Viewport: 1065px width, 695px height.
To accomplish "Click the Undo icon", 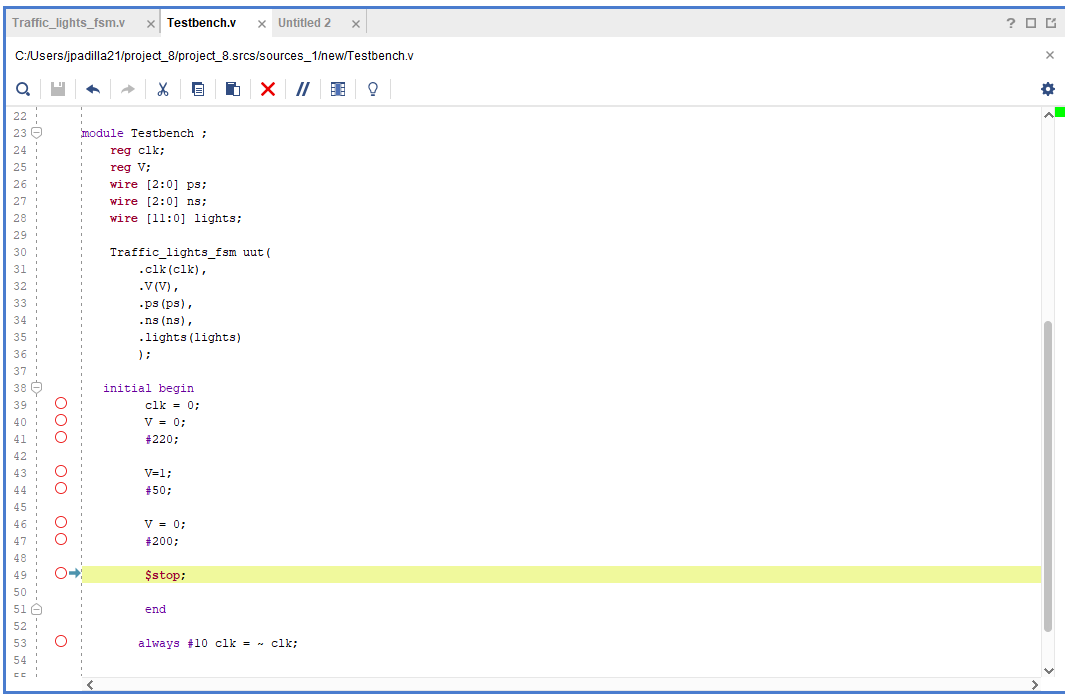I will point(92,89).
